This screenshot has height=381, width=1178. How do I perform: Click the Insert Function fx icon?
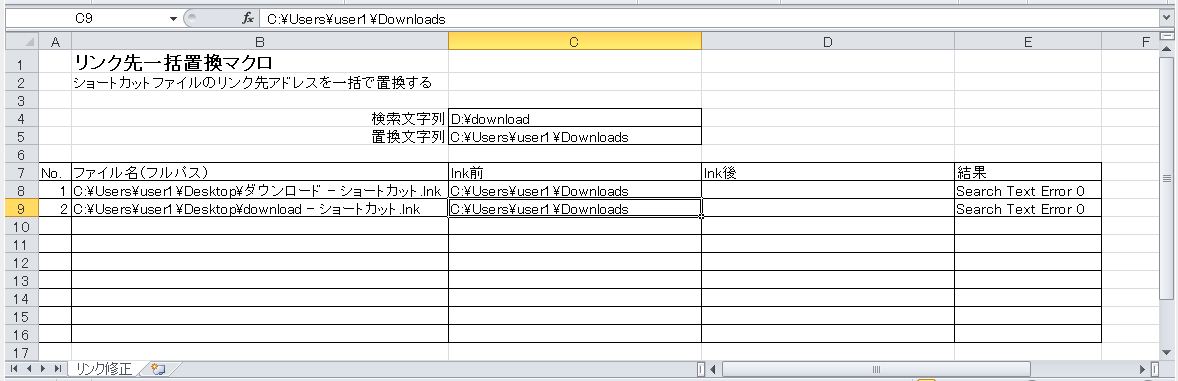[248, 19]
